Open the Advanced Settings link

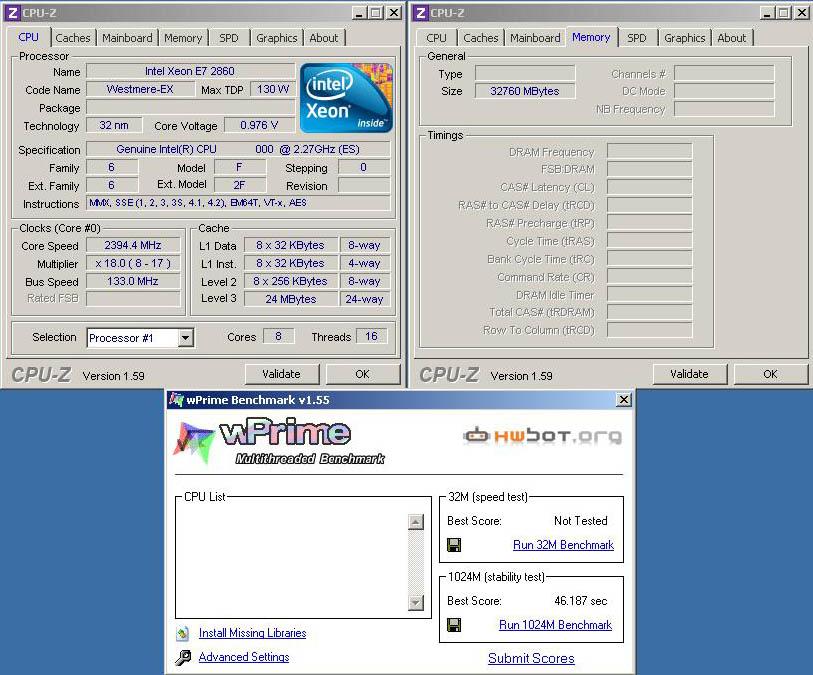[244, 657]
